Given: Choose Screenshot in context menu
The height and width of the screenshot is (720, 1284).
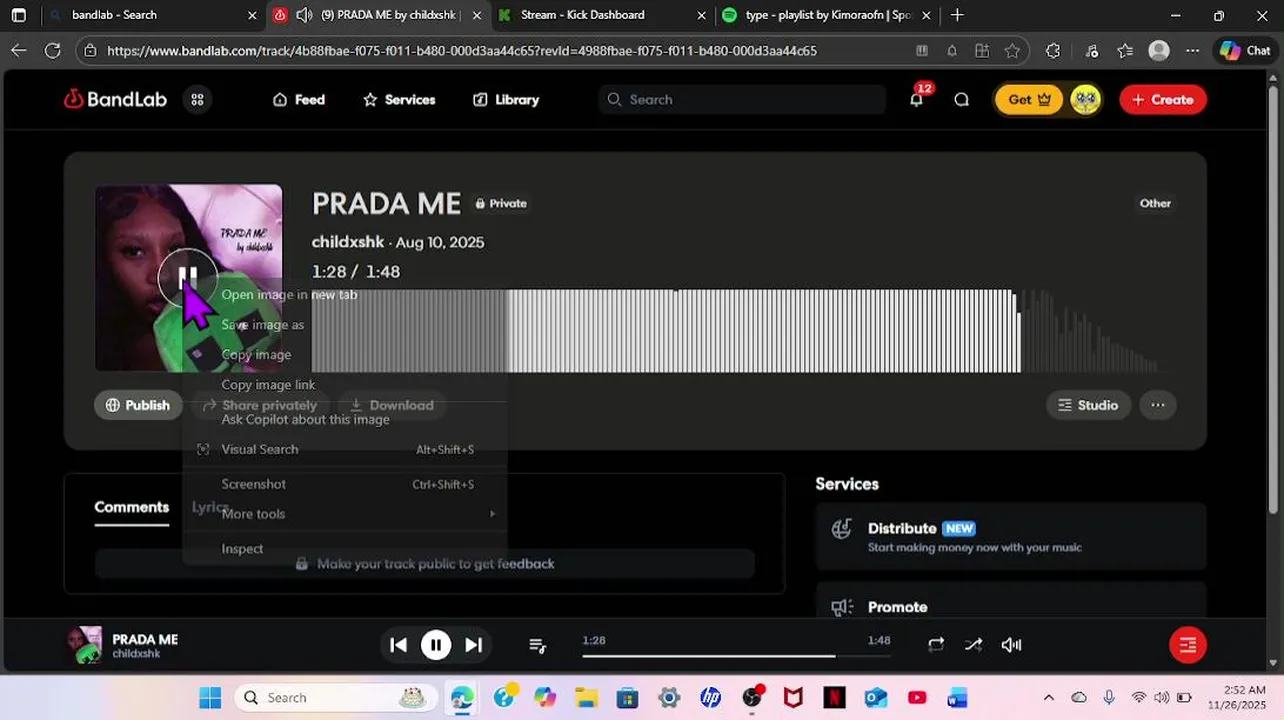Looking at the screenshot, I should pyautogui.click(x=344, y=484).
